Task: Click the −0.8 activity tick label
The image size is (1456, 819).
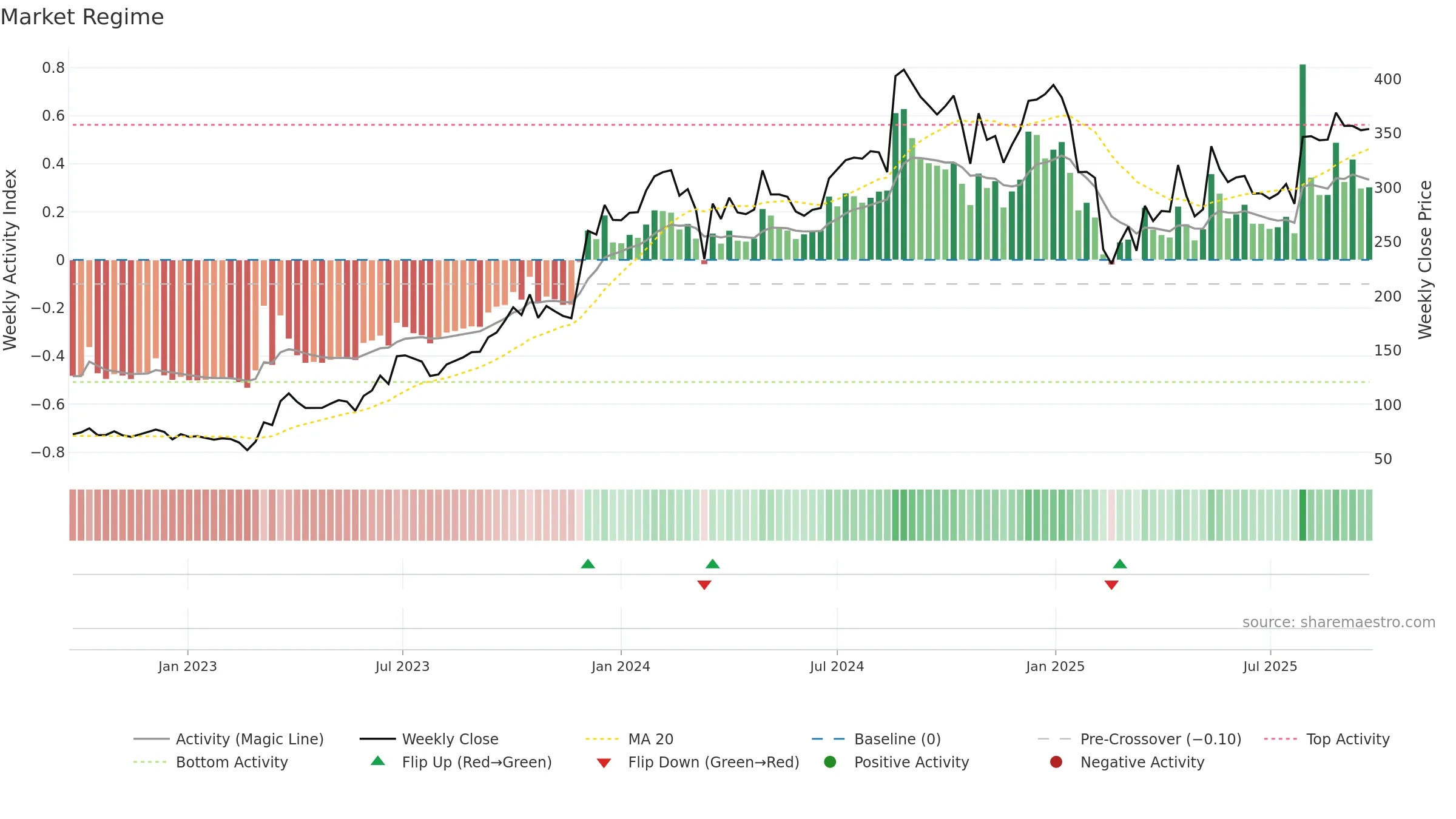Action: coord(48,453)
